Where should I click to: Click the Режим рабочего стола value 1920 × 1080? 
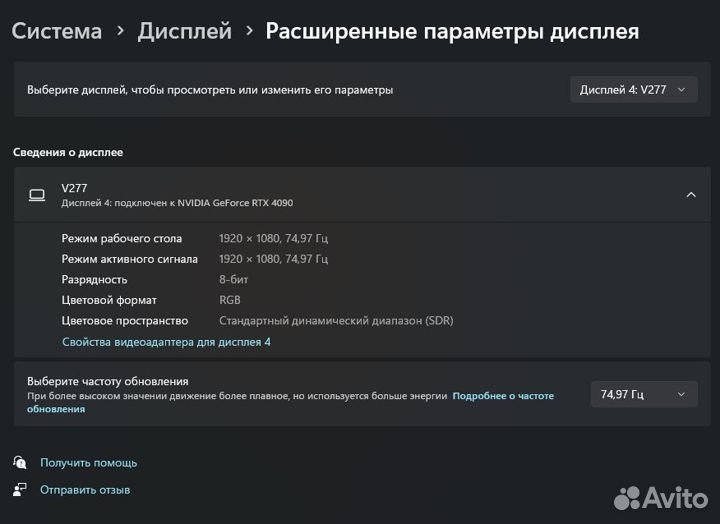273,238
